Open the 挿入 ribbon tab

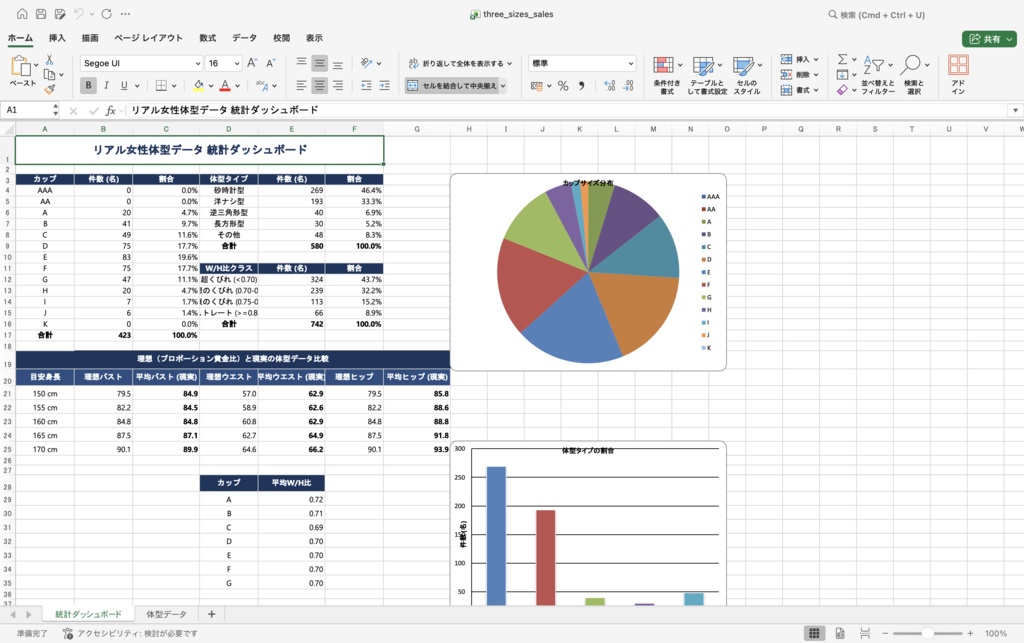click(57, 38)
